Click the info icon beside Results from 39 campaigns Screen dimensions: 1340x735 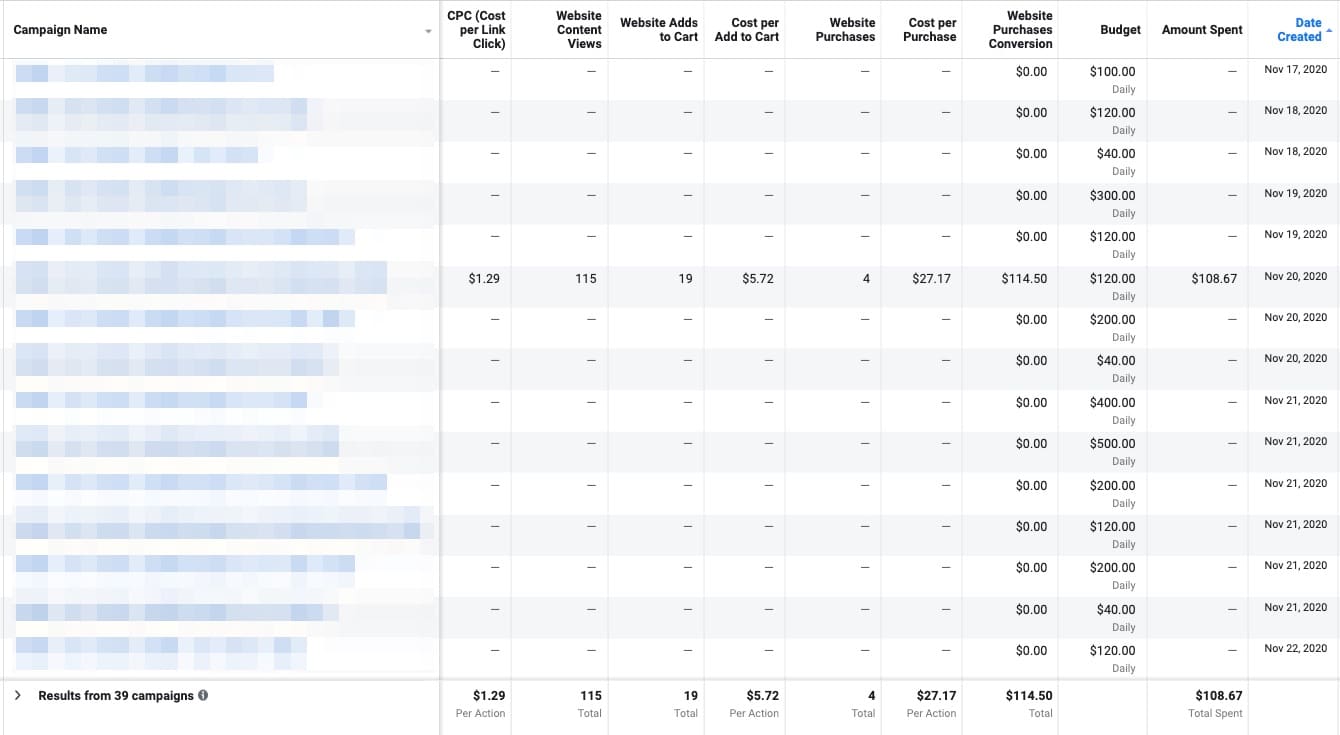pos(203,695)
